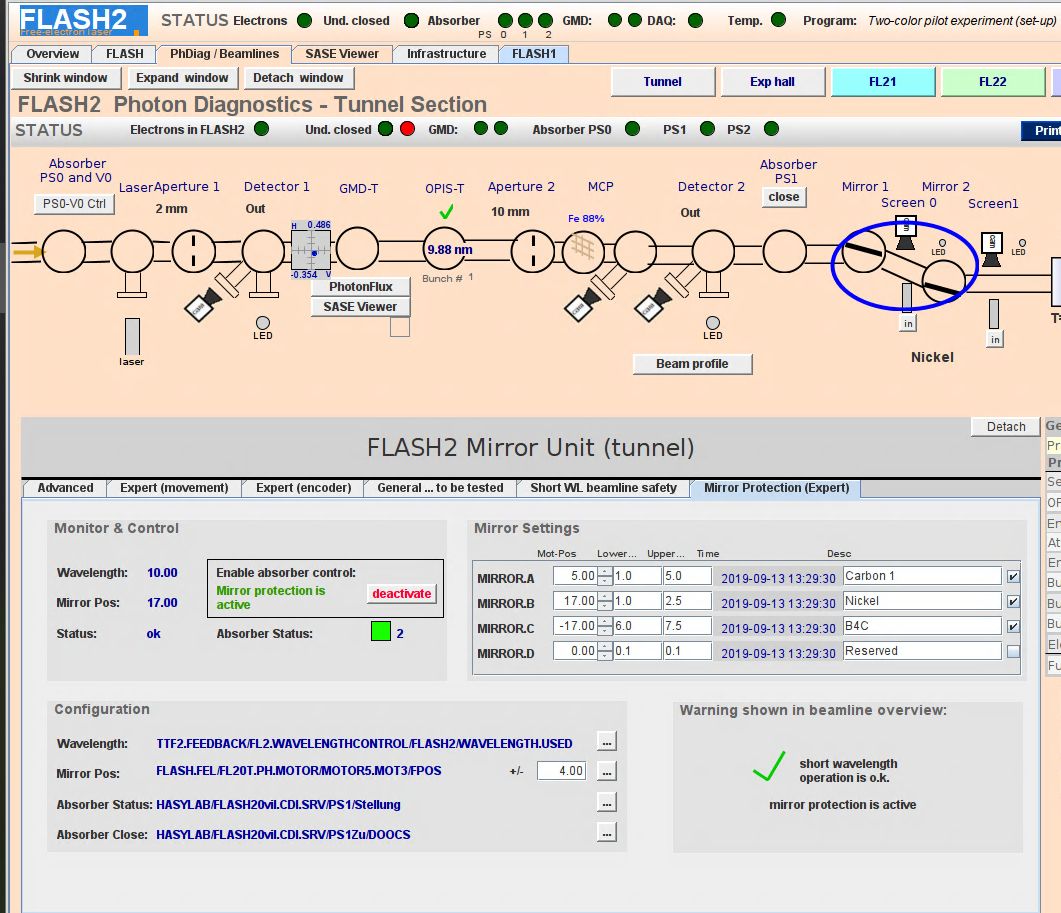
Task: Click the Screen 0 camera icon
Action: click(x=905, y=232)
